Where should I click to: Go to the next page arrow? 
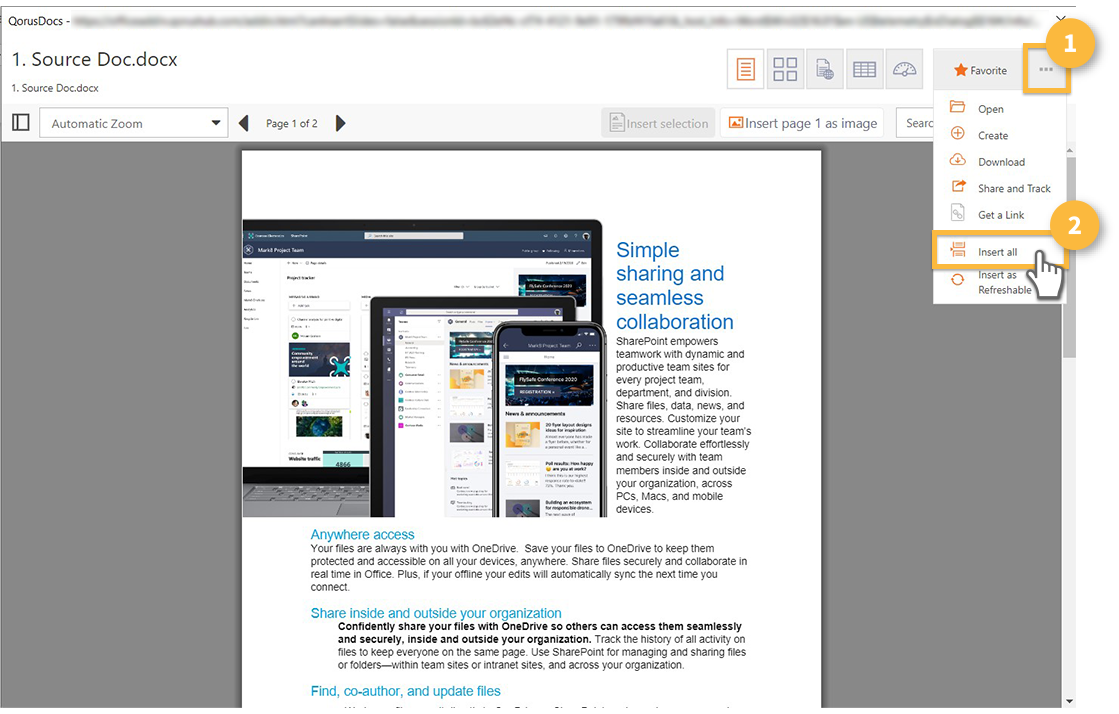340,123
